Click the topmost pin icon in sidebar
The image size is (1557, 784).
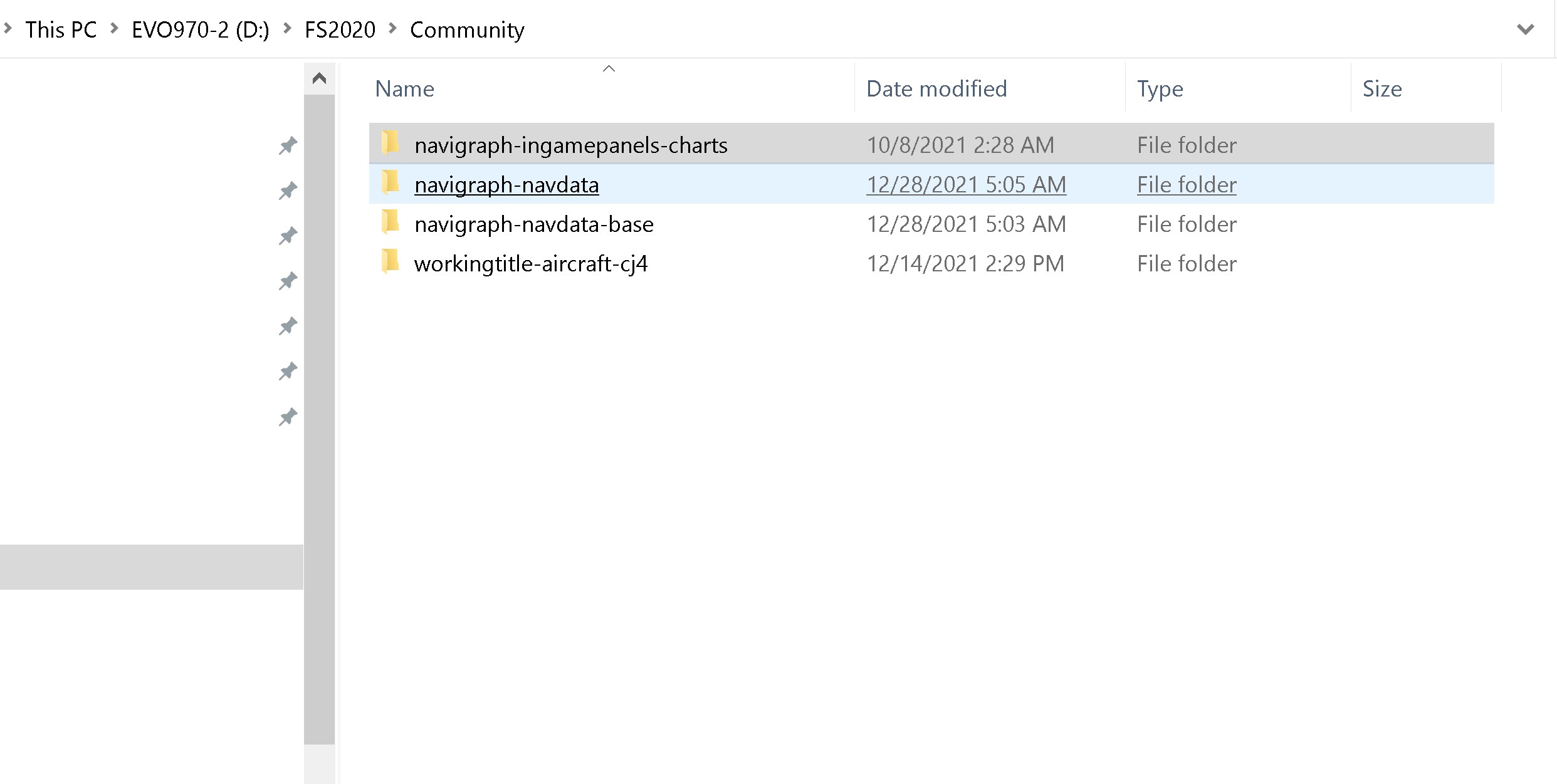point(288,145)
